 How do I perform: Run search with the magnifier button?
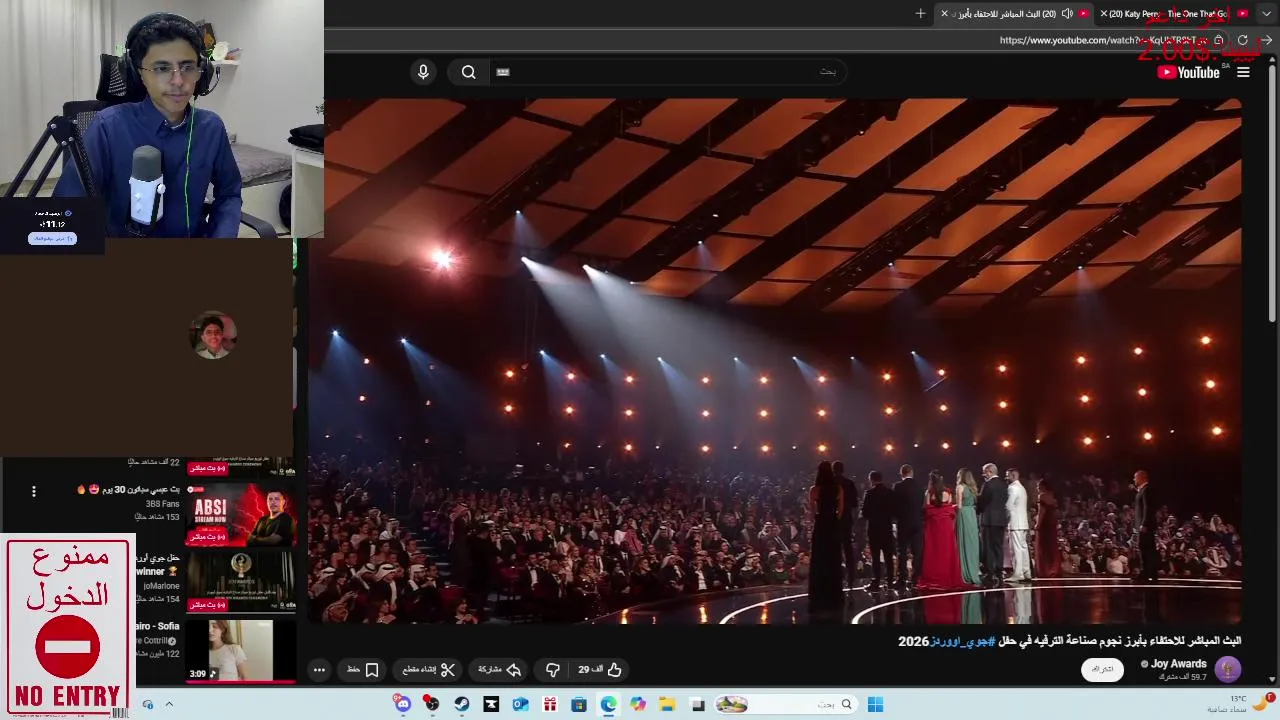click(x=468, y=72)
